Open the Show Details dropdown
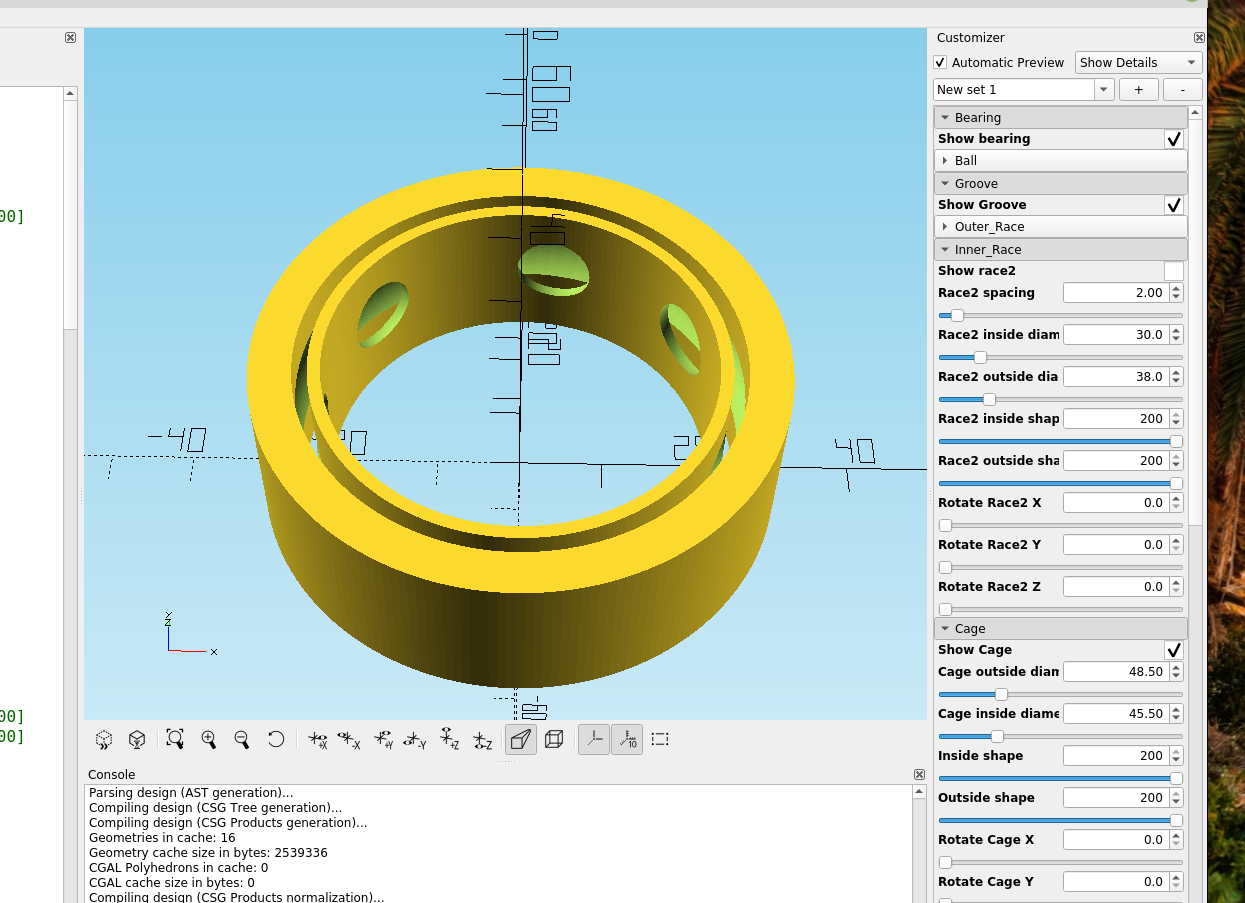This screenshot has width=1245, height=903. click(1137, 62)
